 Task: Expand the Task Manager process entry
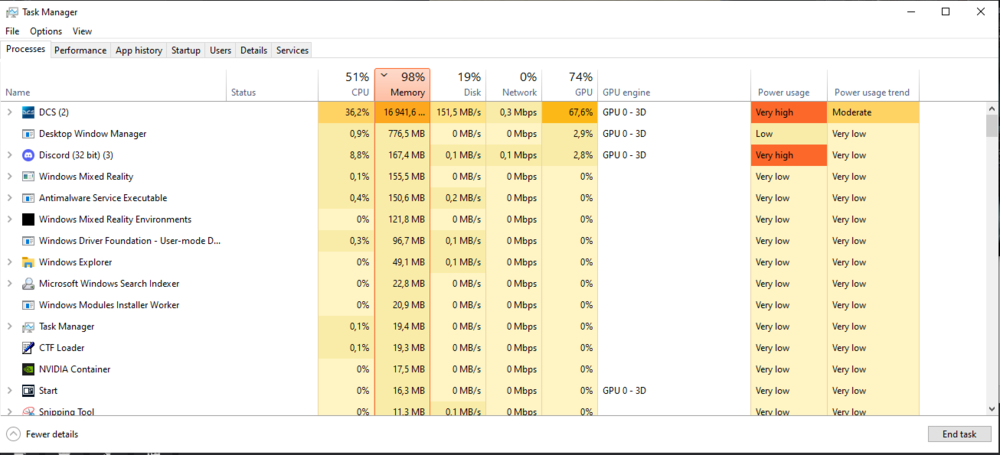[x=10, y=326]
